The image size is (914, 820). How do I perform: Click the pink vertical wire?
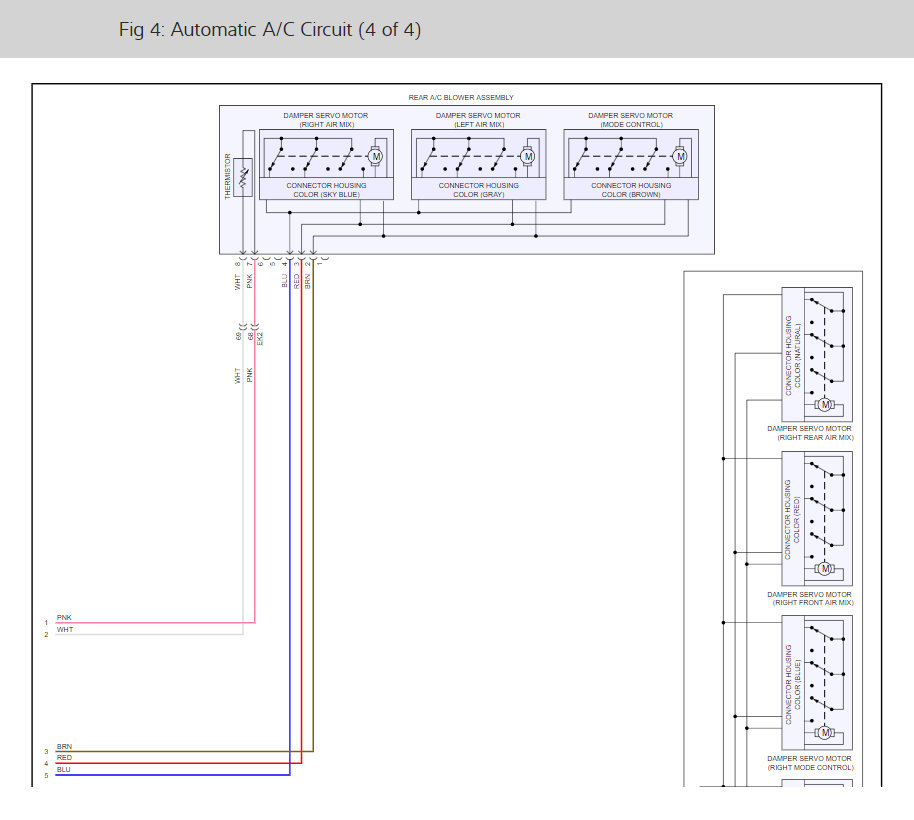[255, 443]
